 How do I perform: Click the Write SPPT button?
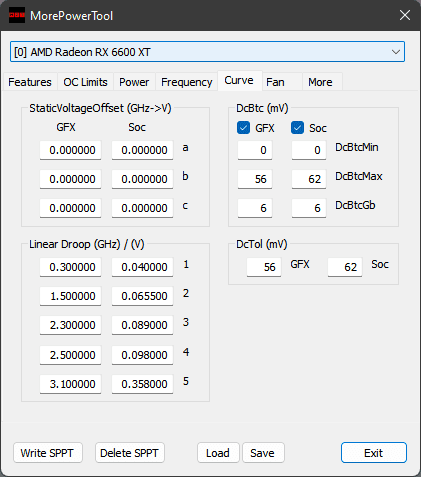pyautogui.click(x=48, y=453)
